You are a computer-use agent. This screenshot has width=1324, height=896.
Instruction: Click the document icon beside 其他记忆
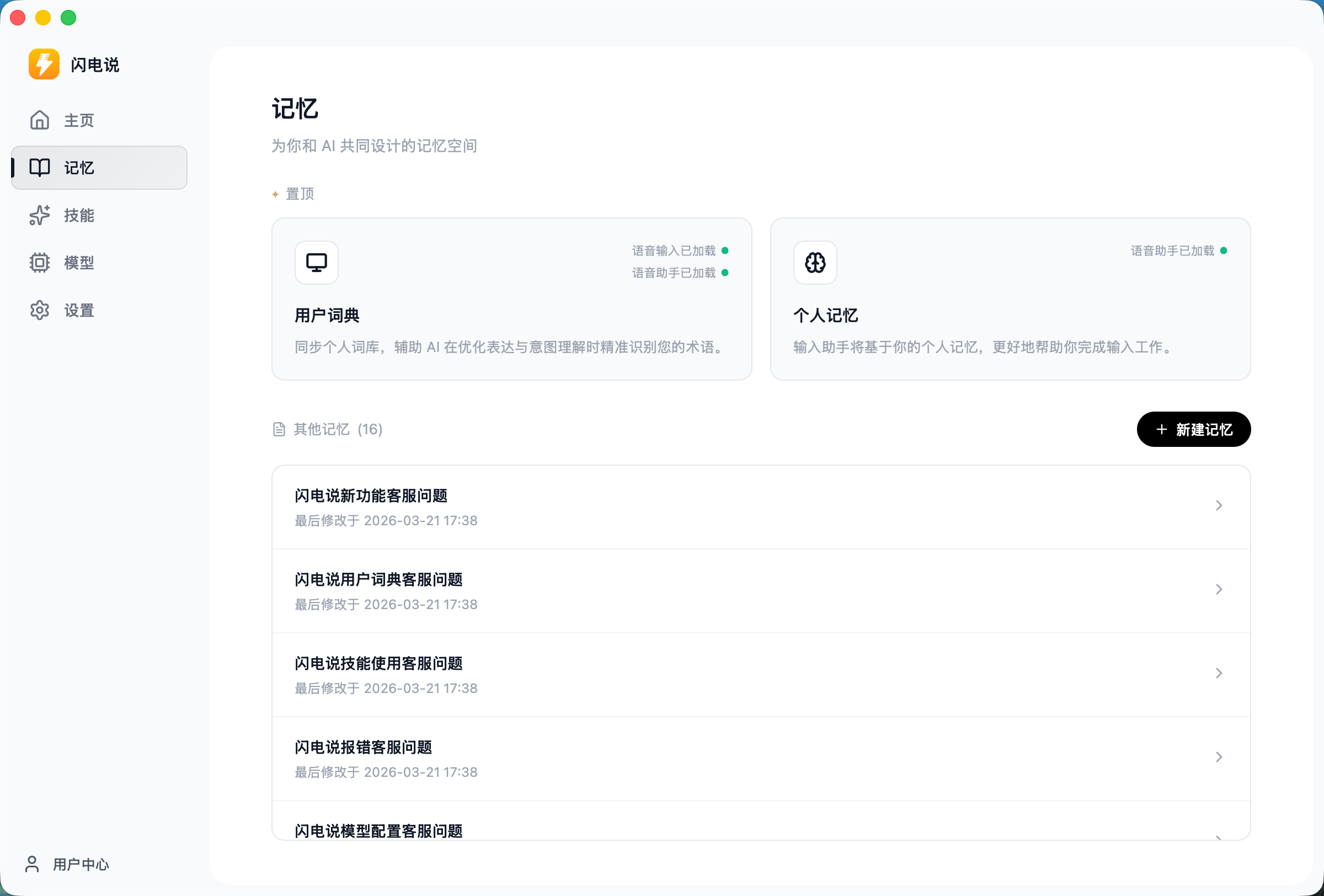tap(279, 429)
